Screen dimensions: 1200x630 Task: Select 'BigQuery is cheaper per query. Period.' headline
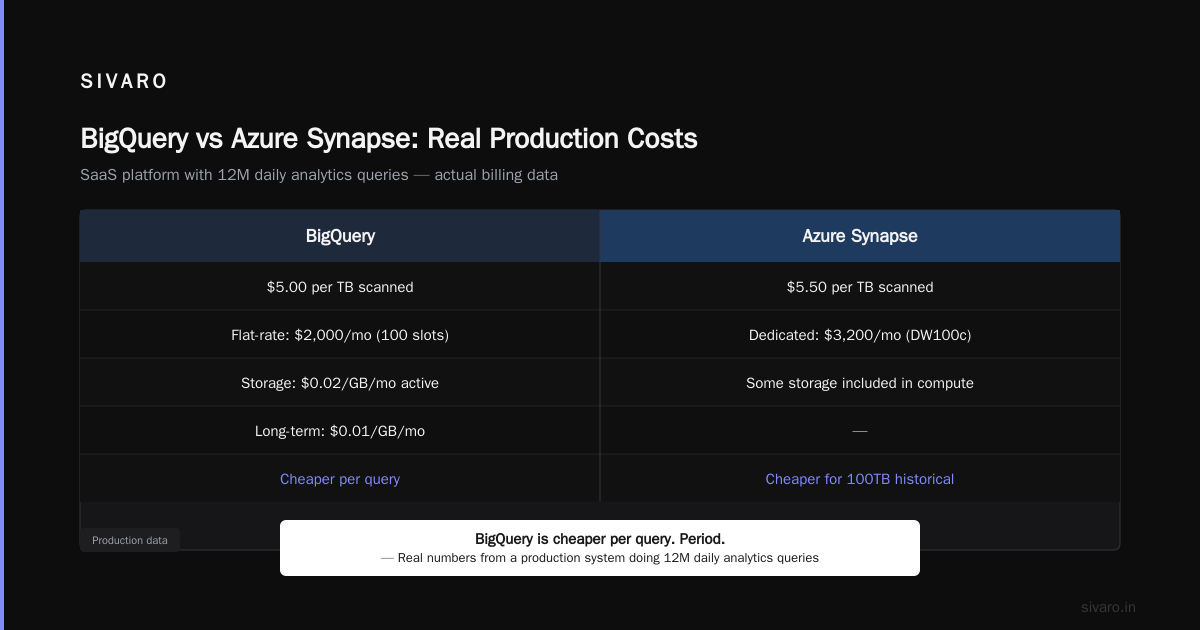pyautogui.click(x=600, y=539)
